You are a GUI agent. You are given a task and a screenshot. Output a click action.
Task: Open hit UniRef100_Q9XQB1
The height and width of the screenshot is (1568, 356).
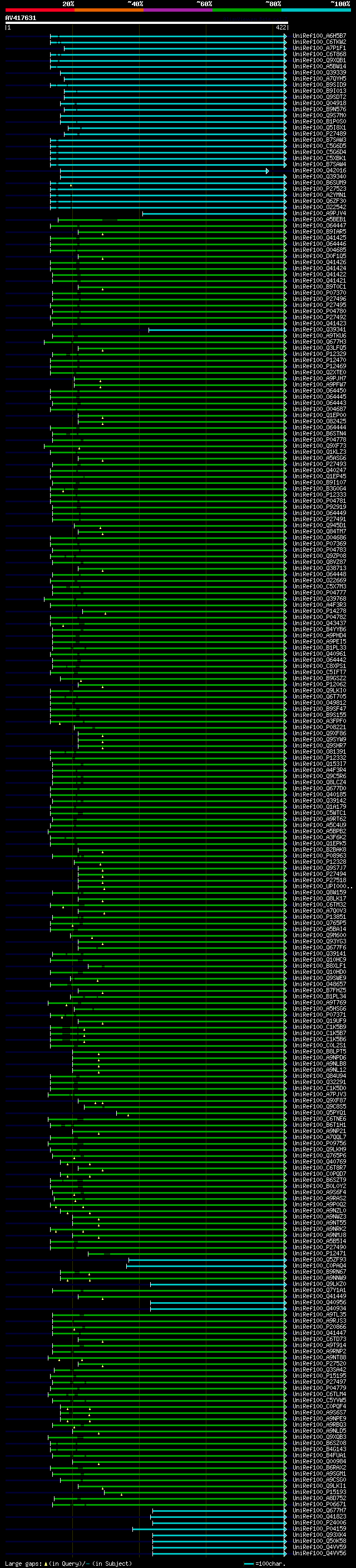tap(319, 60)
